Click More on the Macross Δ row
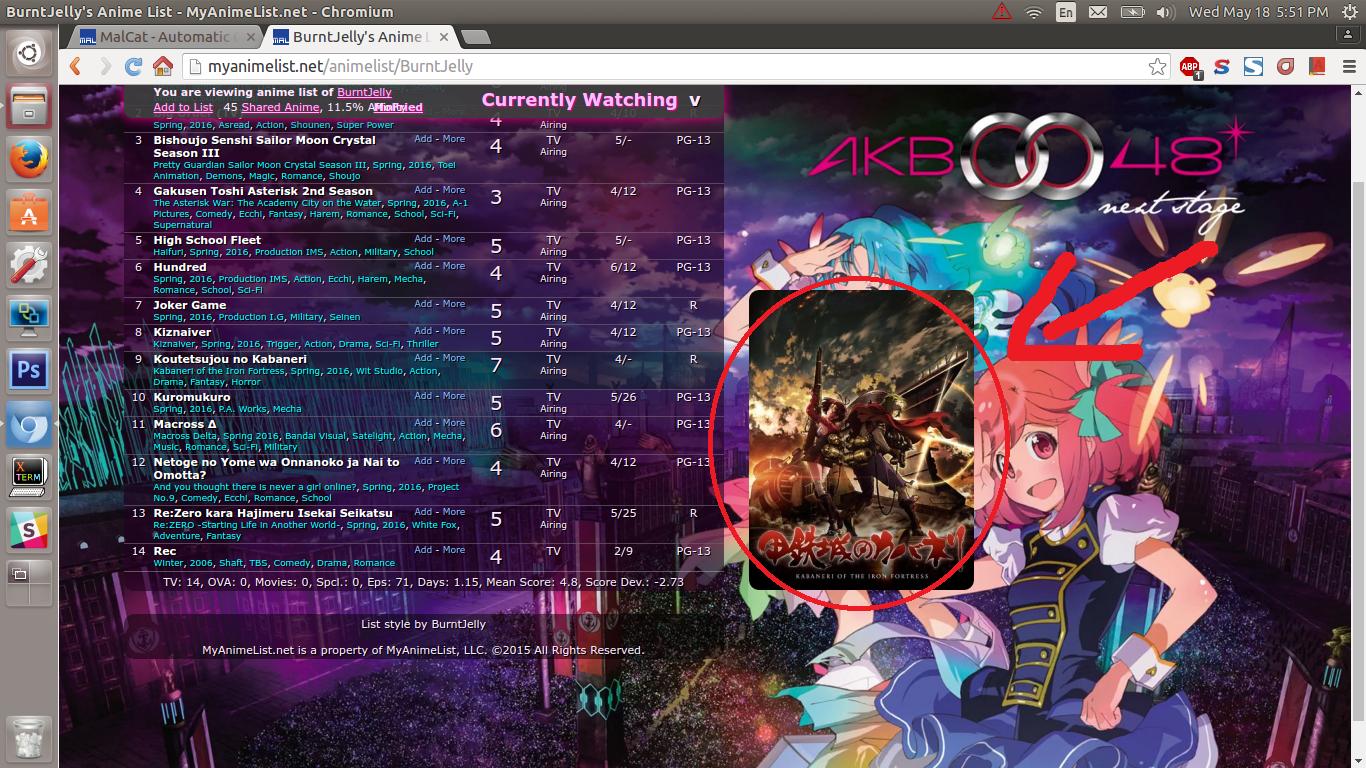Screen dimensions: 1366x768 454,423
